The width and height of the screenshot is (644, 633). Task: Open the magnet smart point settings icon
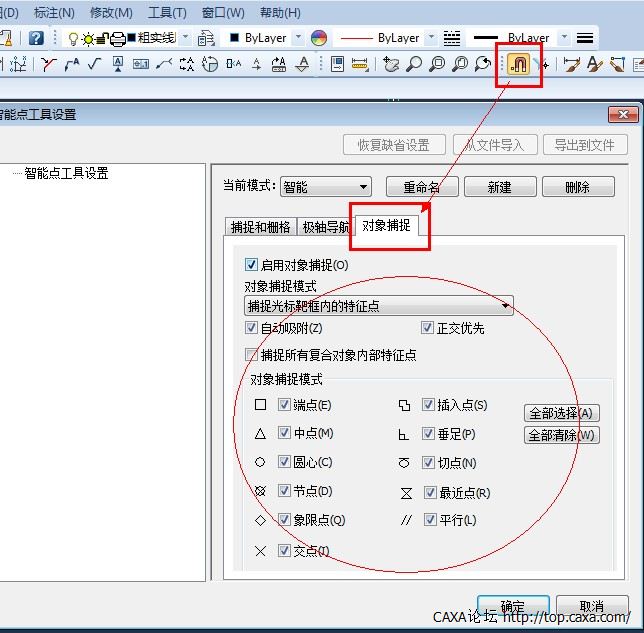[518, 64]
